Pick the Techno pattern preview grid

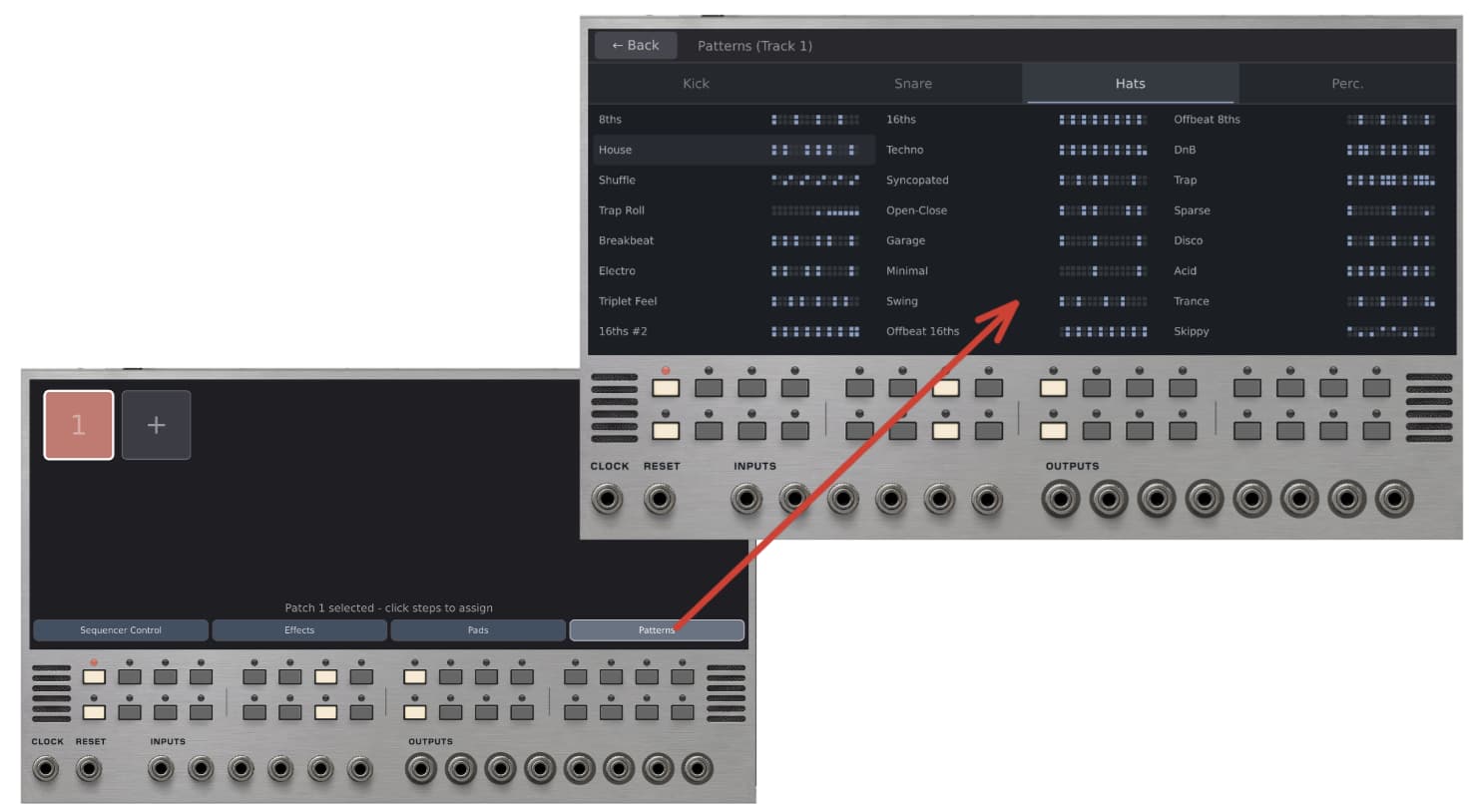1102,151
